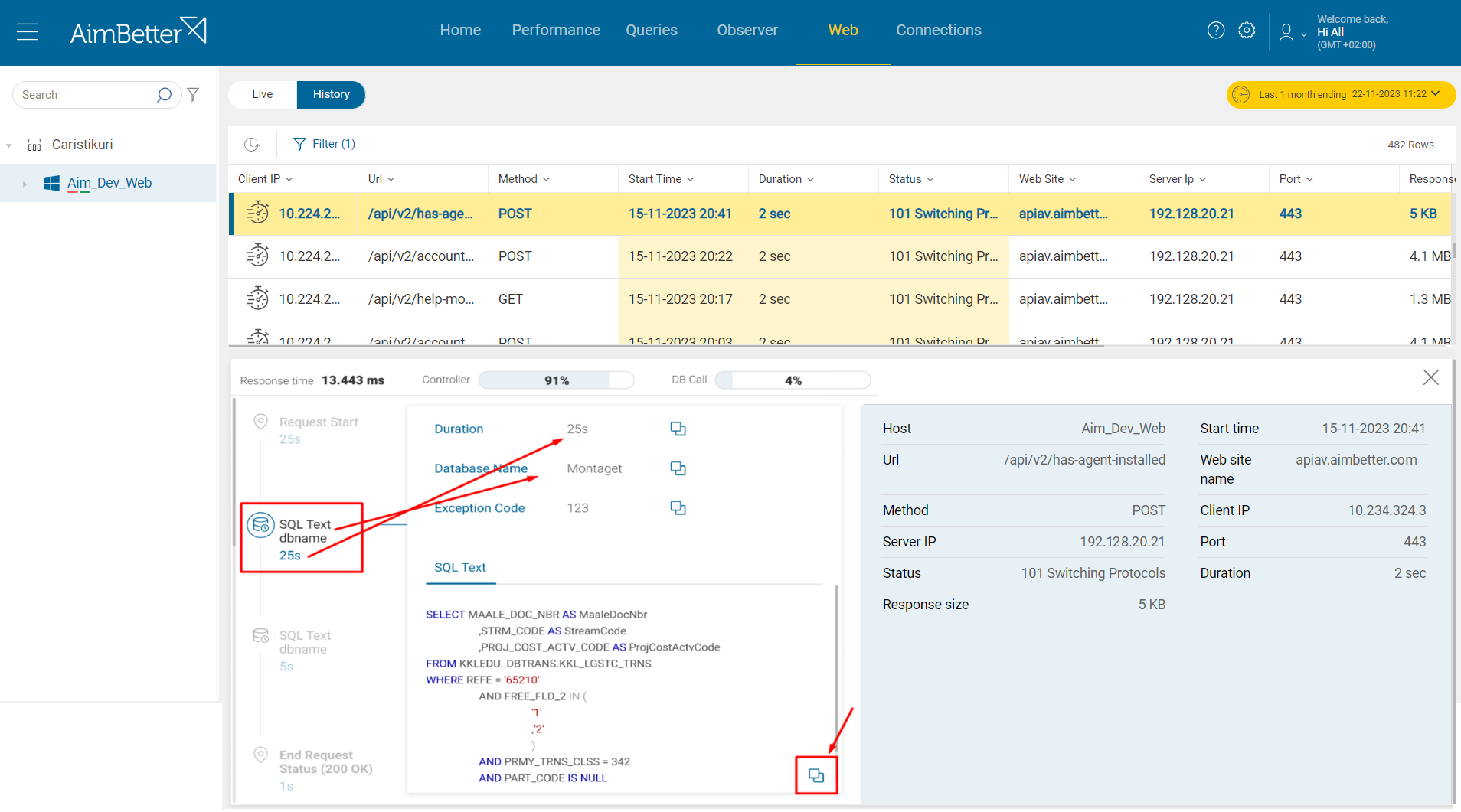
Task: Click the Filter (1) button
Action: coord(324,144)
